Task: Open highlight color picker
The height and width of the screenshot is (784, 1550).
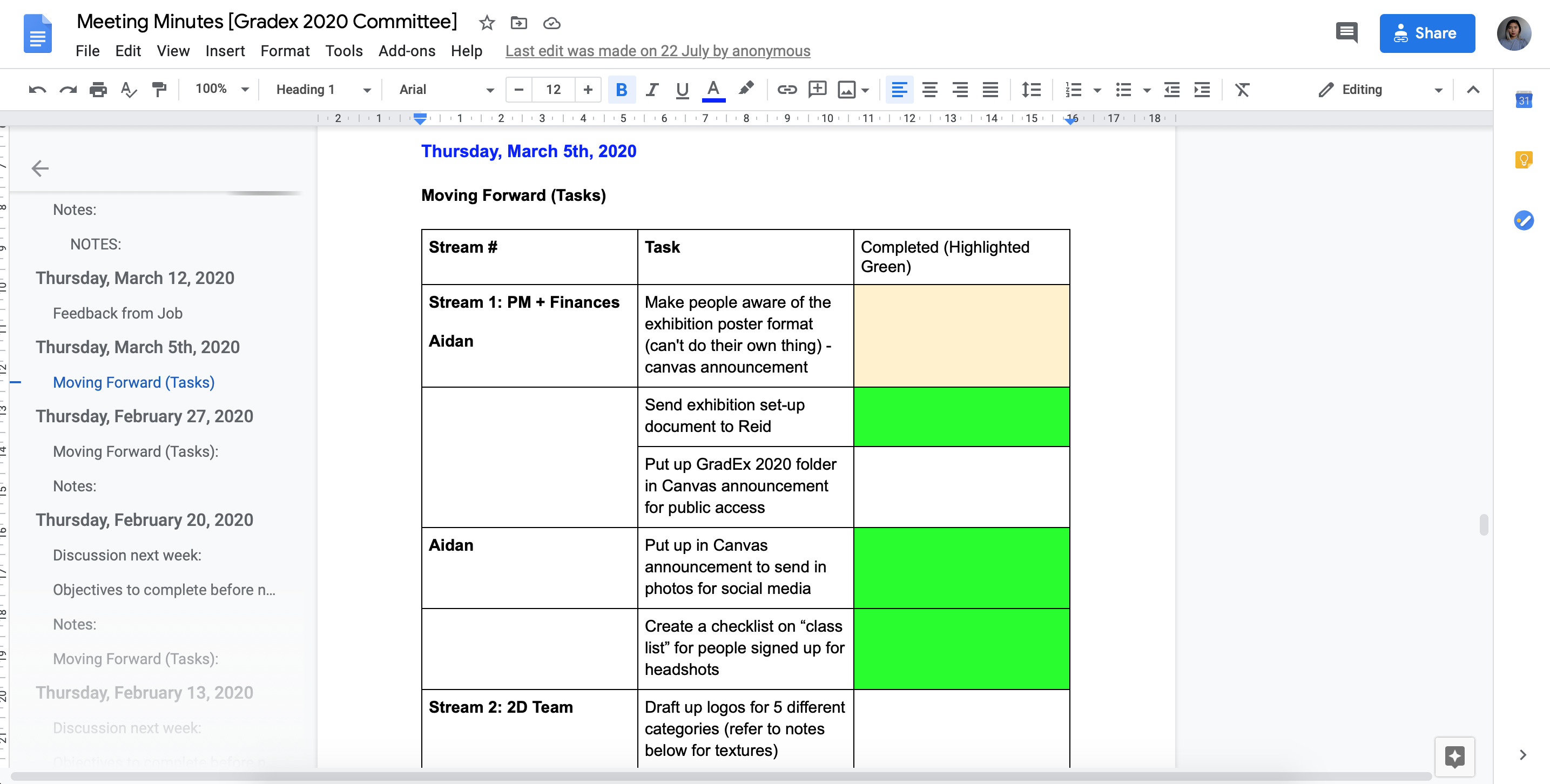Action: [745, 90]
